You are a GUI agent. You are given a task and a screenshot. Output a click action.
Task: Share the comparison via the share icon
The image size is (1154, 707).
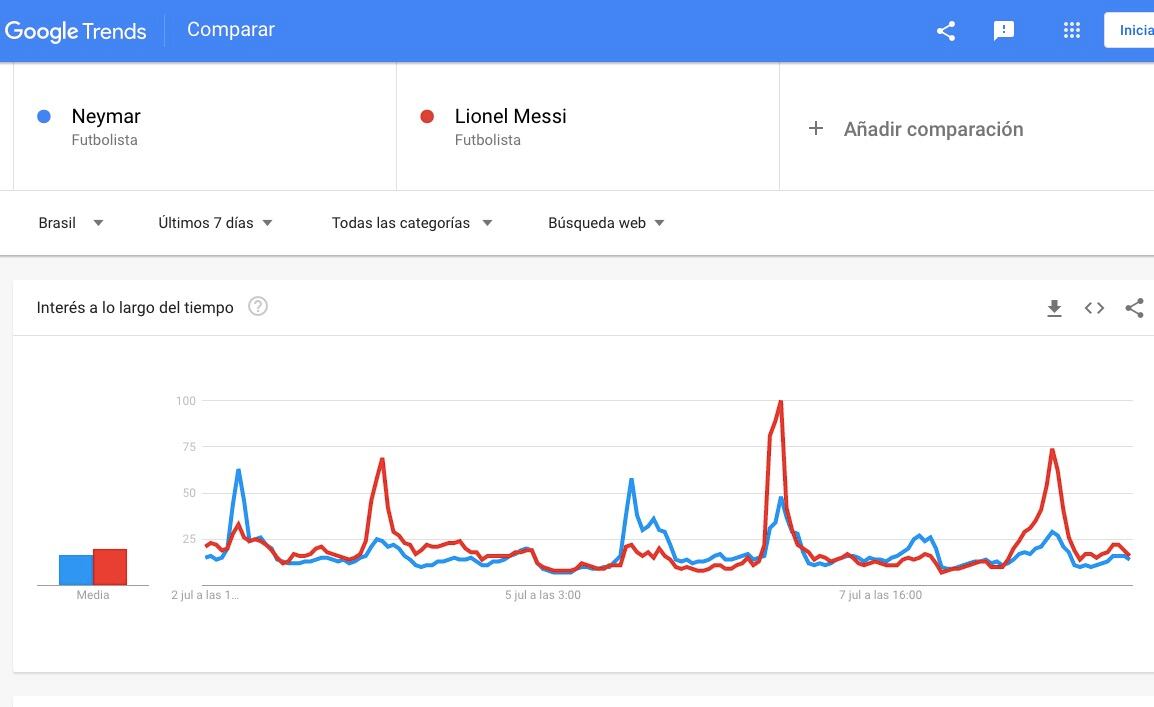944,31
